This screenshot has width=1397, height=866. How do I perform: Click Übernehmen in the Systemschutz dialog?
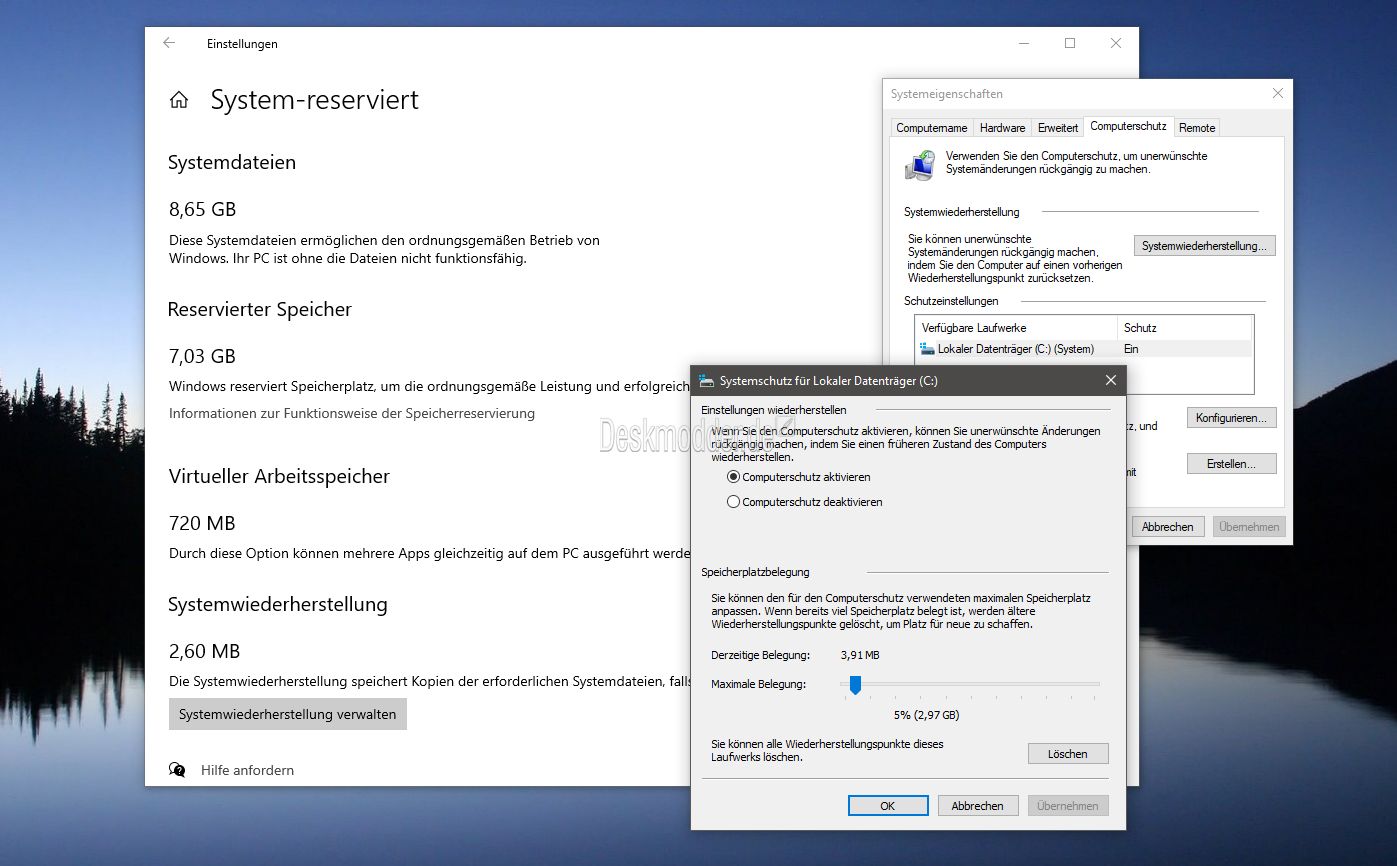[x=1068, y=806]
